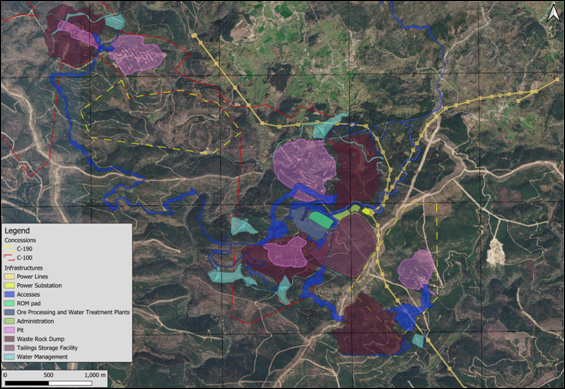
Task: Click the Concessions heading in the legend
Action: (x=20, y=240)
